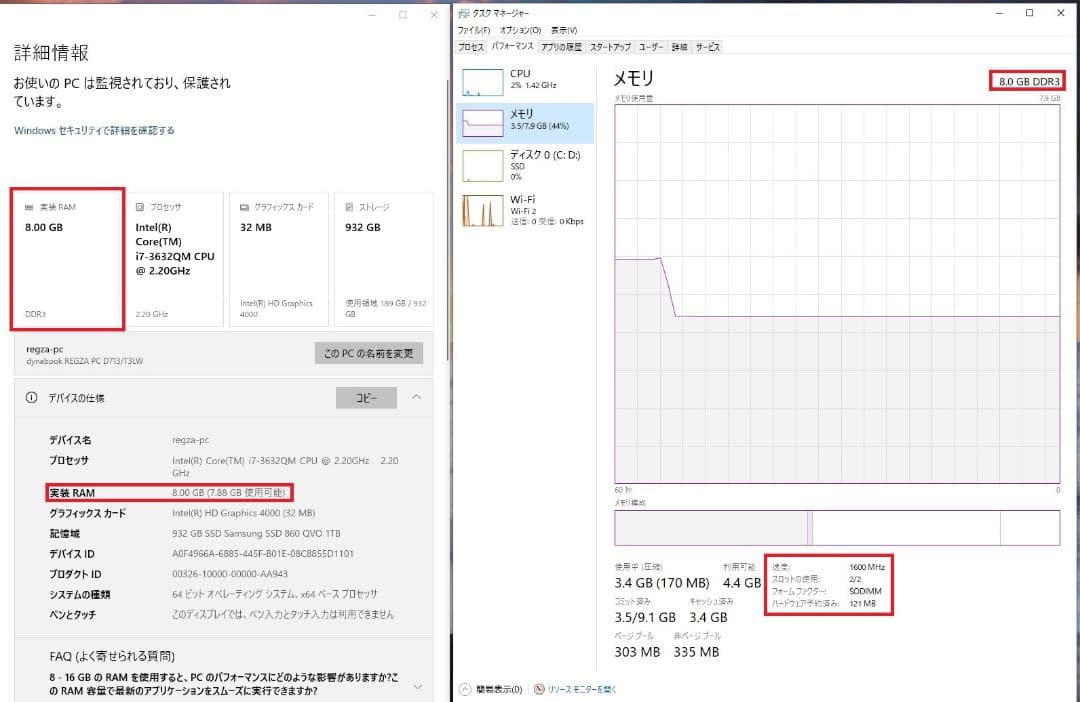Expand the RAM FAQ question
The image size is (1080, 702).
(415, 684)
